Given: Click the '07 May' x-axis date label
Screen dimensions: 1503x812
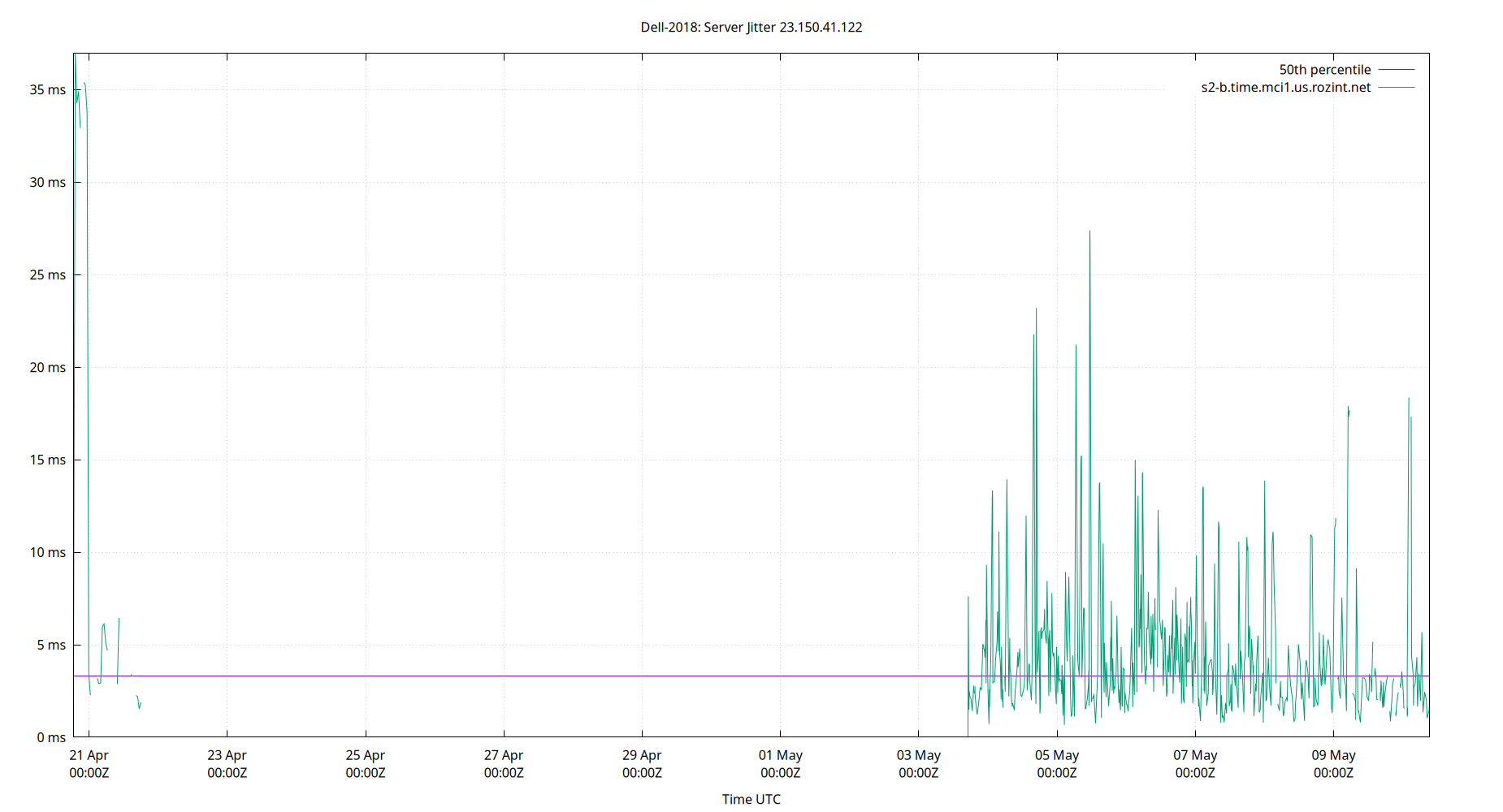Looking at the screenshot, I should (x=1195, y=755).
